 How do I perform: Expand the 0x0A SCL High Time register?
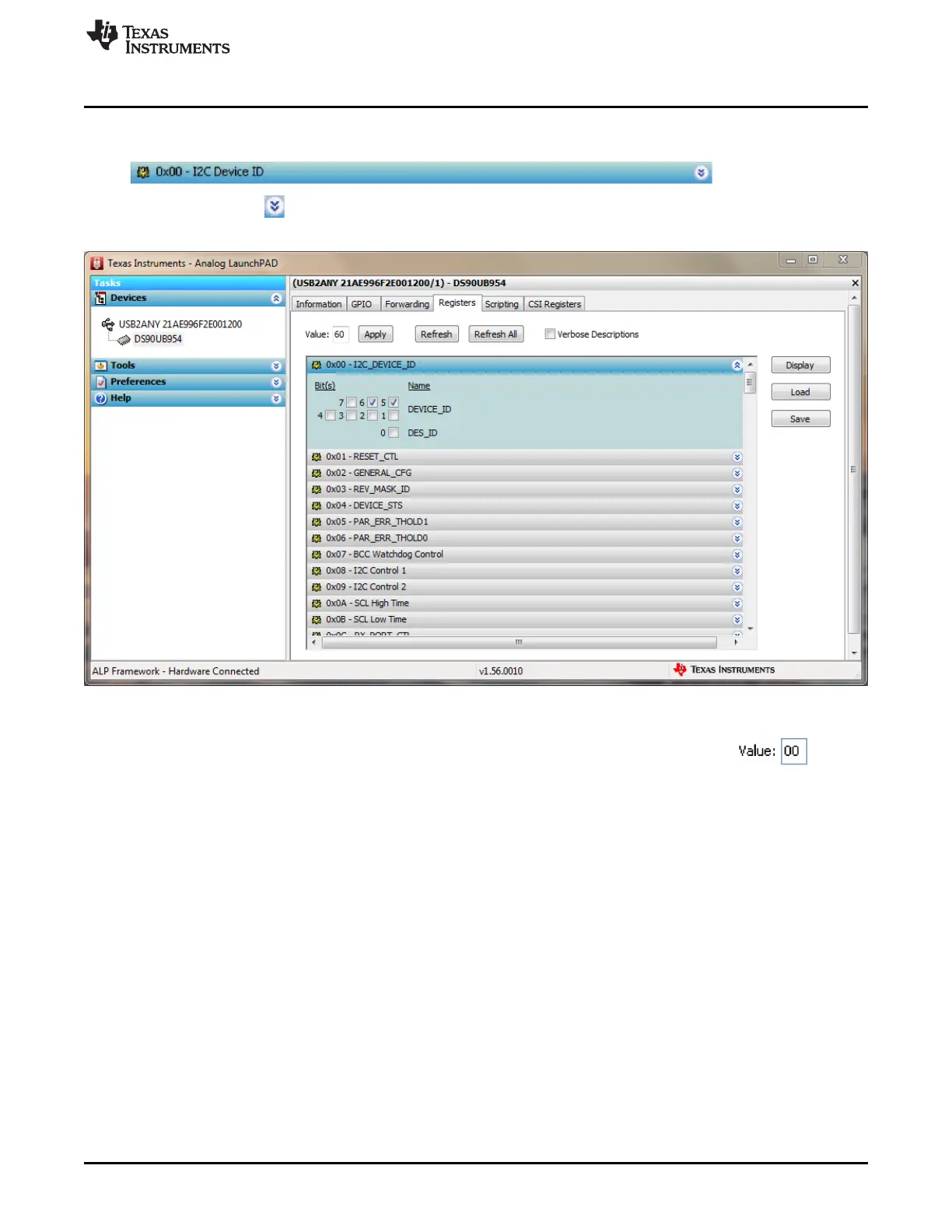tap(737, 604)
